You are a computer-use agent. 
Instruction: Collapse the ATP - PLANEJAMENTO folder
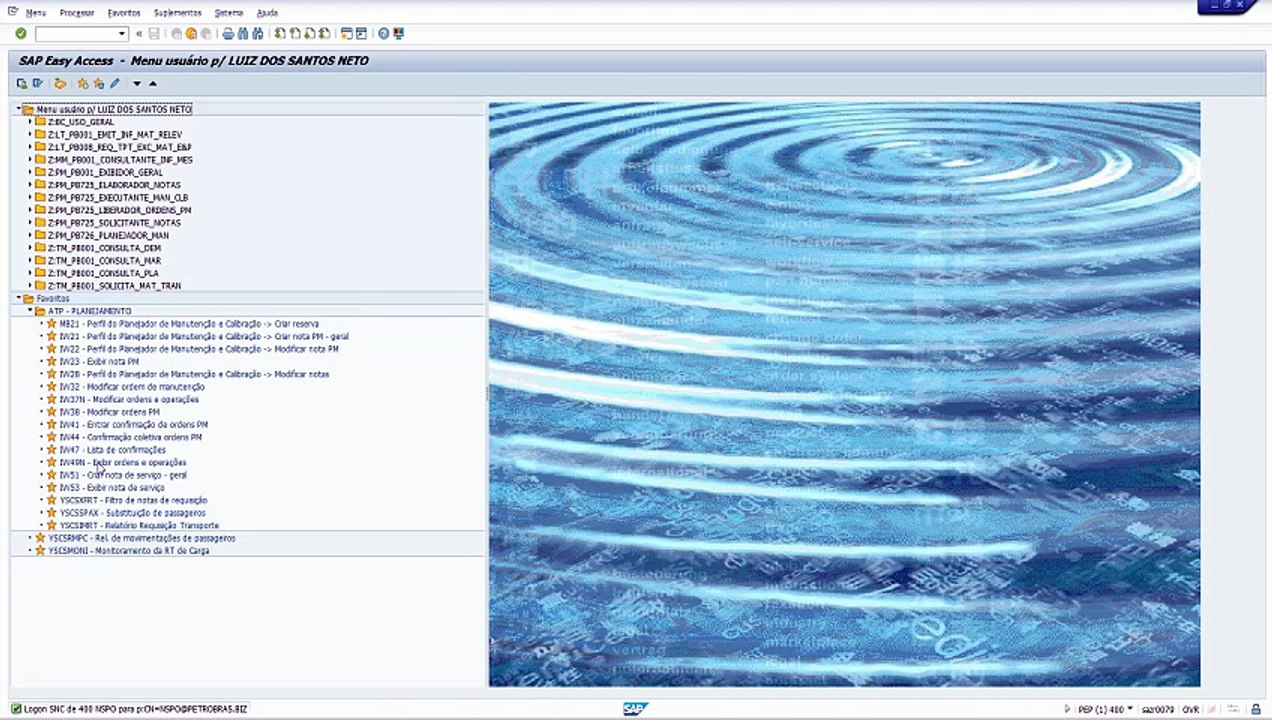coord(29,311)
